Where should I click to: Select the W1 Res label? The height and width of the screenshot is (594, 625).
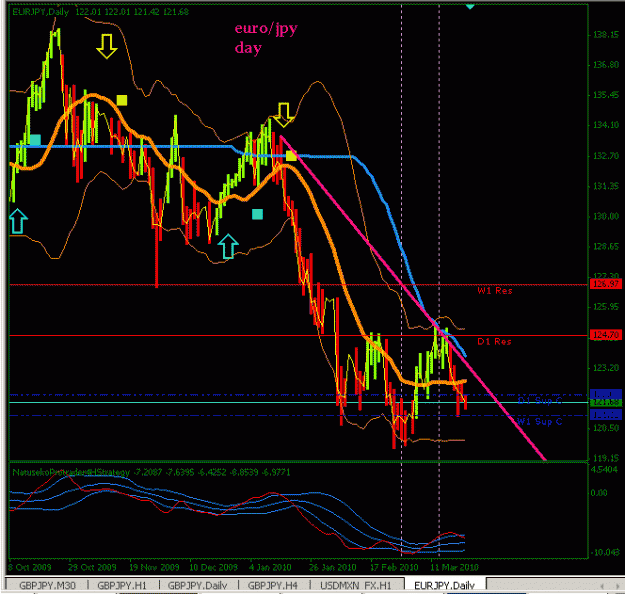tap(495, 291)
